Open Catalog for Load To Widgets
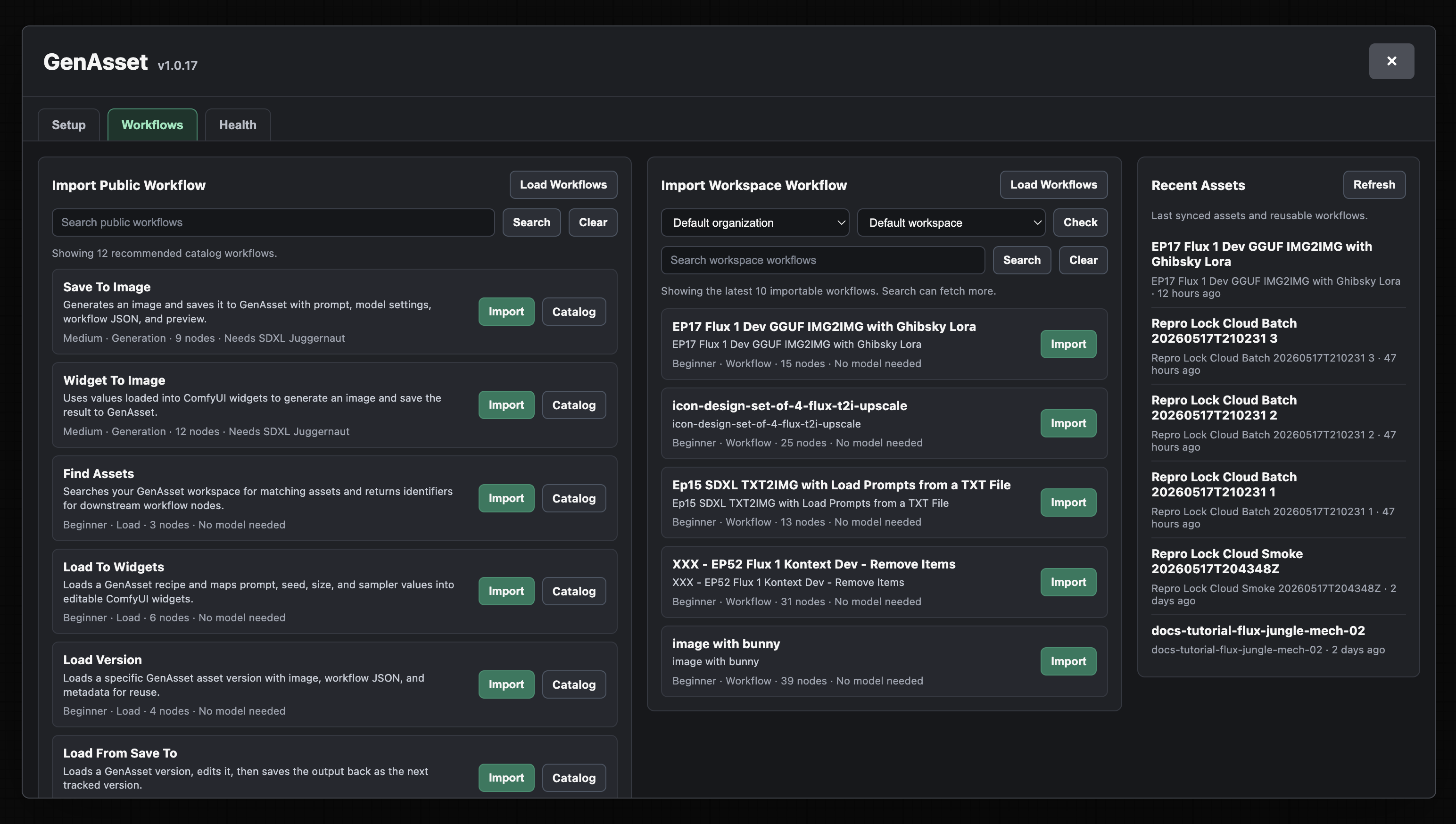Image resolution: width=1456 pixels, height=824 pixels. (573, 592)
